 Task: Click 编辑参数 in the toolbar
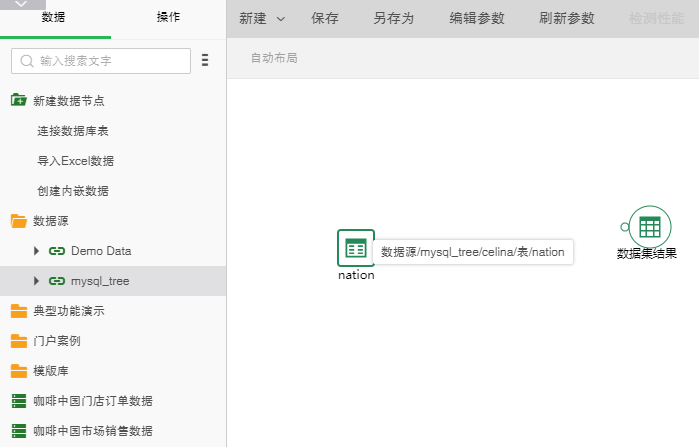tap(477, 19)
